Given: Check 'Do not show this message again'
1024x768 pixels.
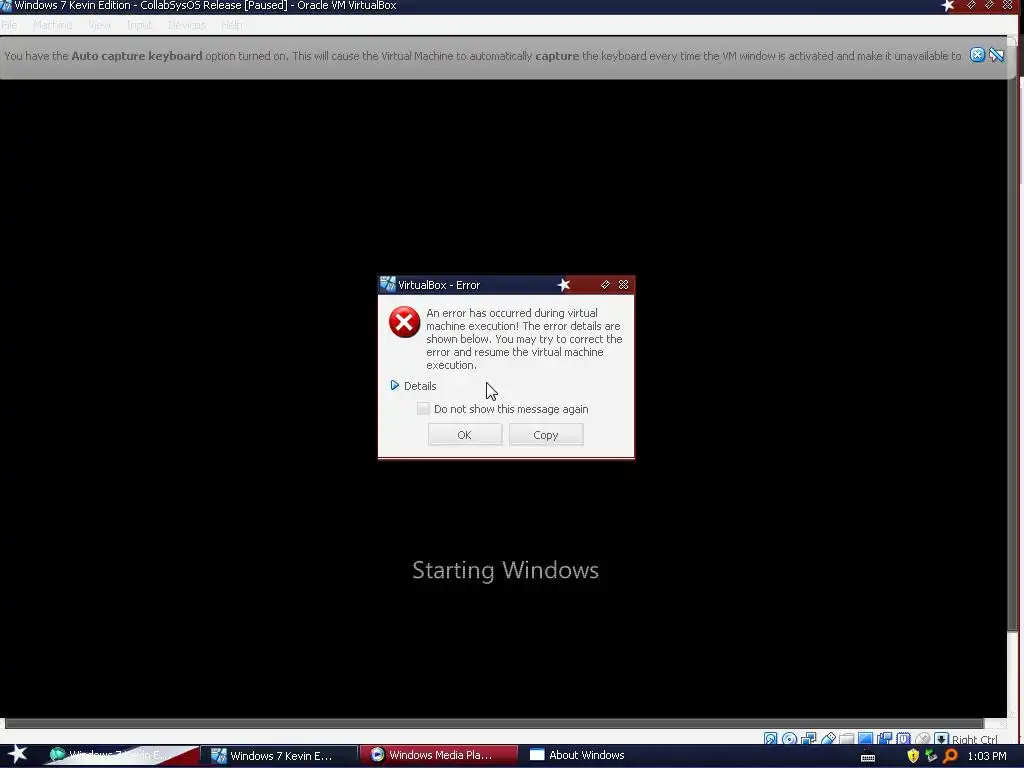Looking at the screenshot, I should (423, 408).
